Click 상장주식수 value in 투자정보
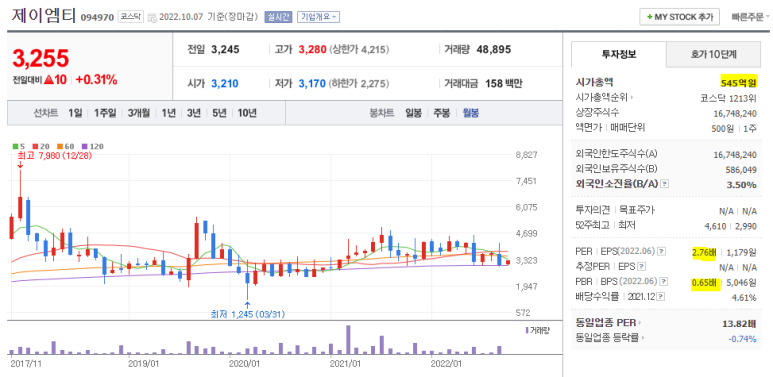The image size is (773, 377). (735, 113)
